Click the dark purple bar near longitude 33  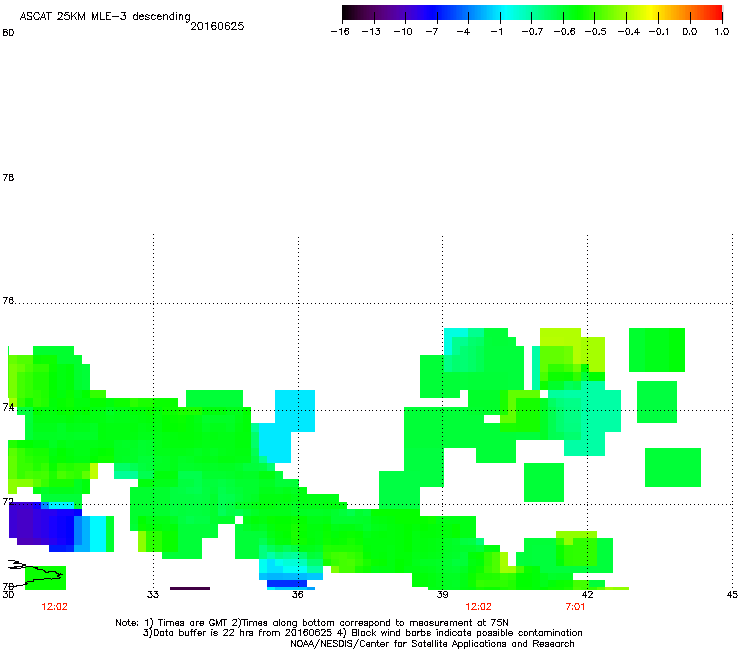click(190, 588)
